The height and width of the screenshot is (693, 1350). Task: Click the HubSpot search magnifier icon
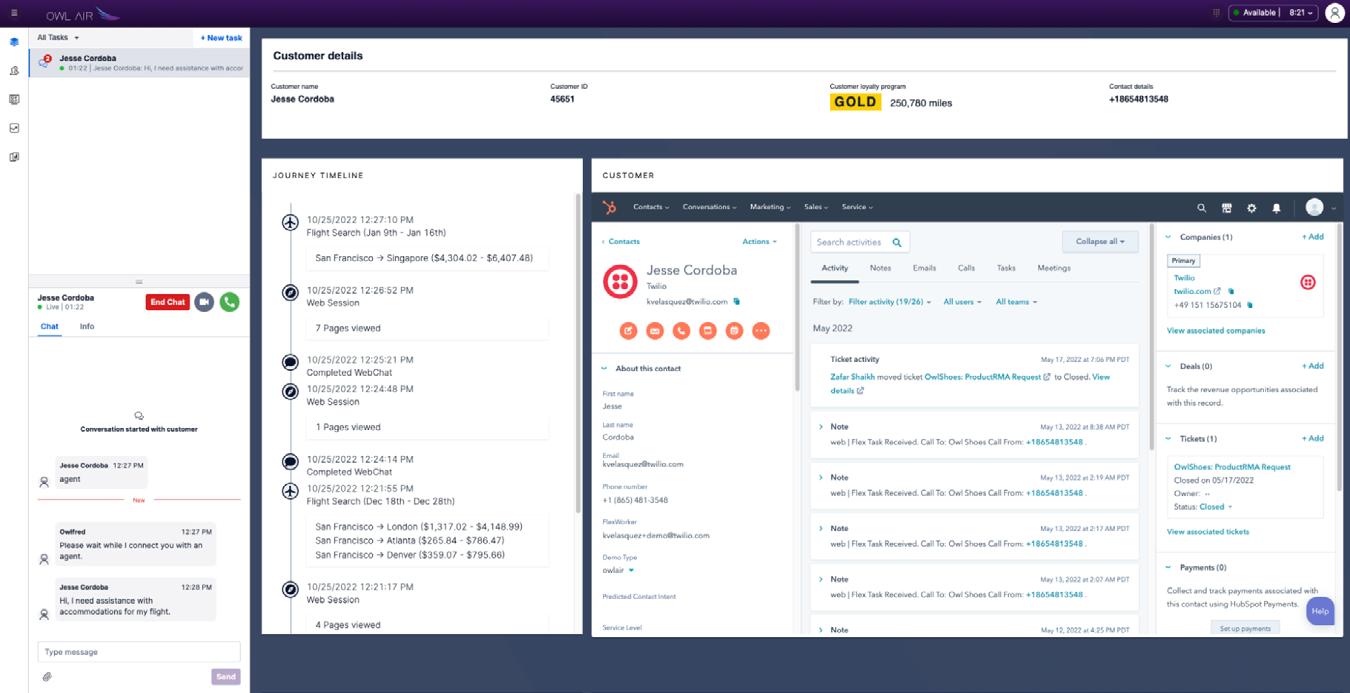click(x=1202, y=208)
